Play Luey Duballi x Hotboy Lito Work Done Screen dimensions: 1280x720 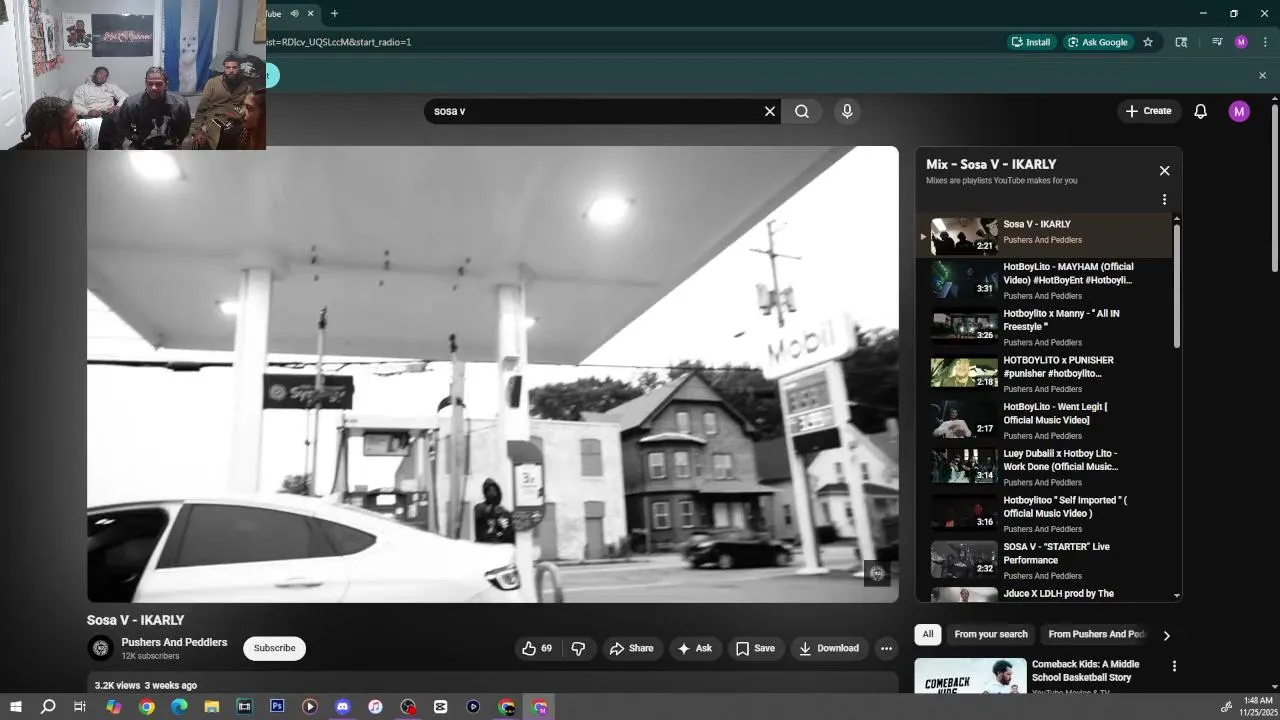click(x=1043, y=467)
